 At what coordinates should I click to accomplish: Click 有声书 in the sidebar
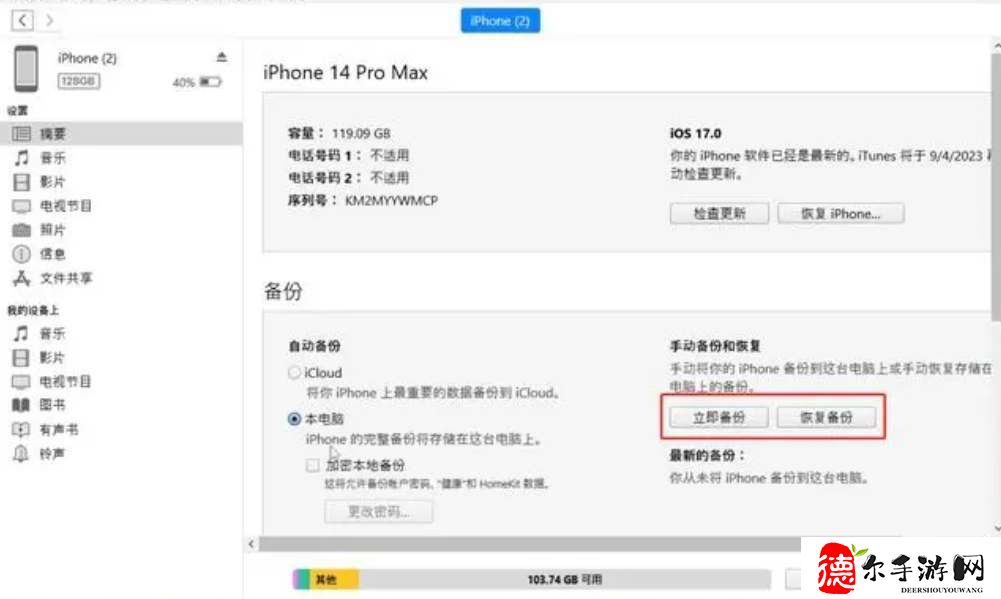[x=59, y=430]
